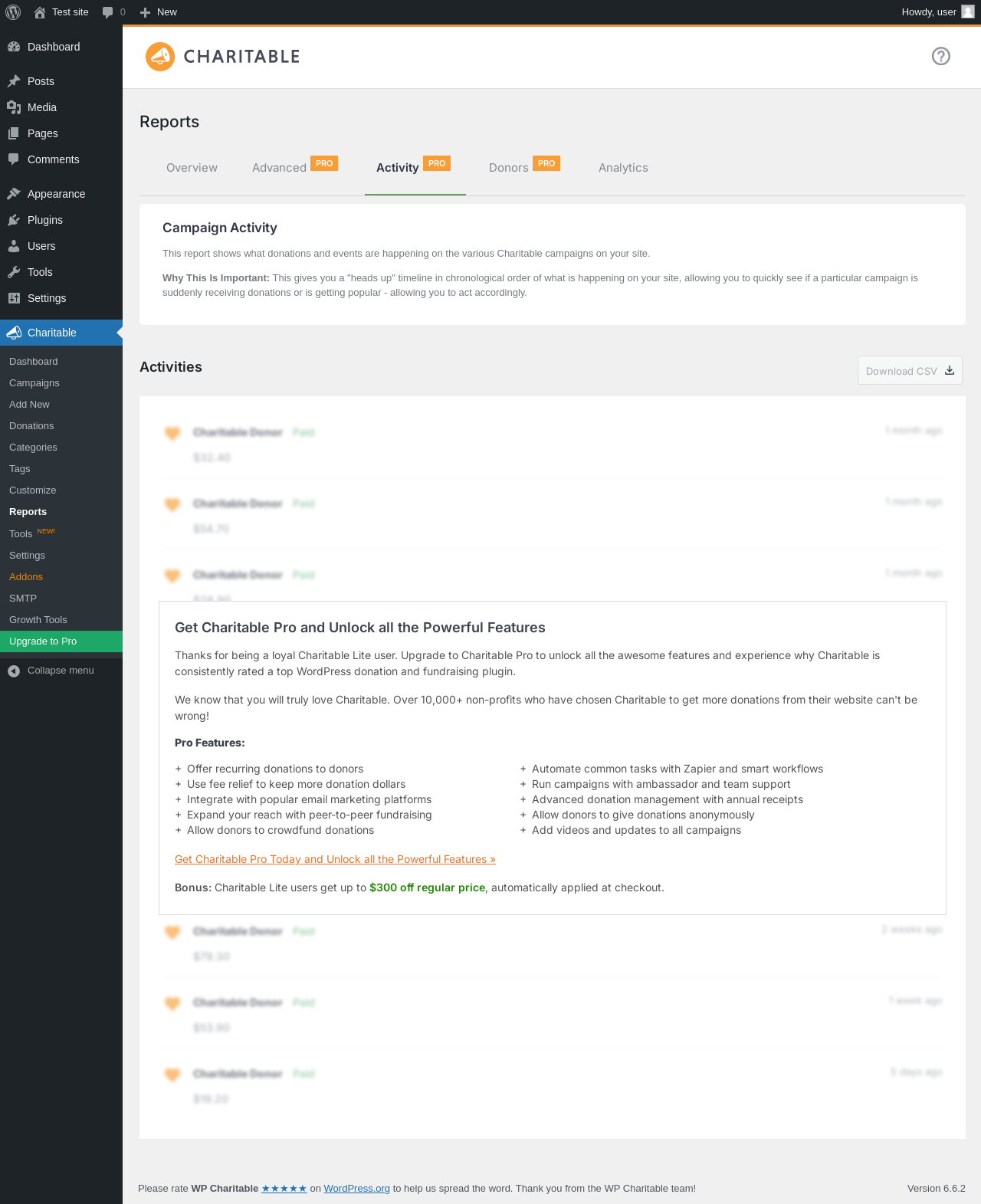Image resolution: width=981 pixels, height=1204 pixels.
Task: Click the Test site link in admin bar
Action: (x=71, y=12)
